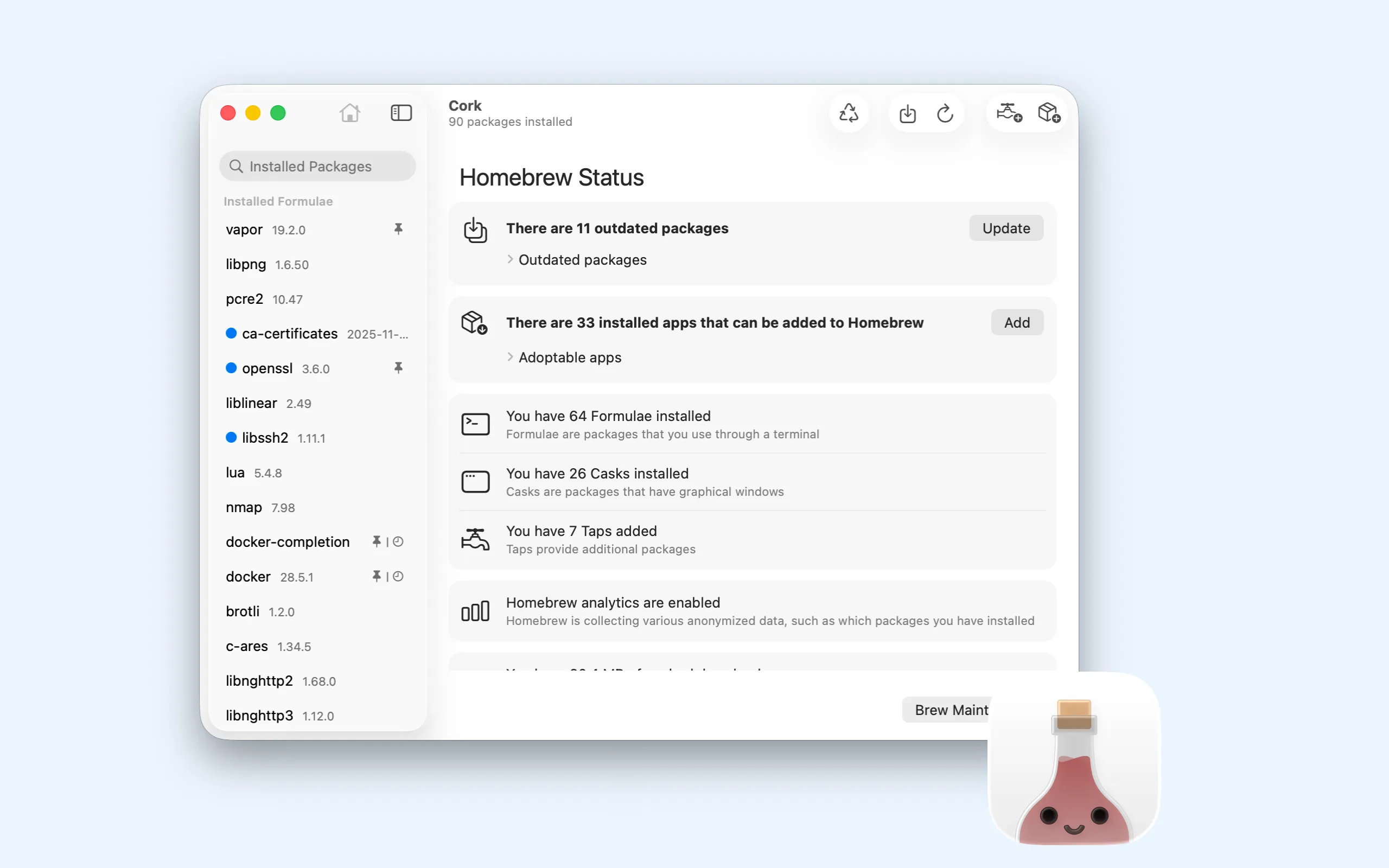
Task: Select the vapor formula
Action: 317,229
